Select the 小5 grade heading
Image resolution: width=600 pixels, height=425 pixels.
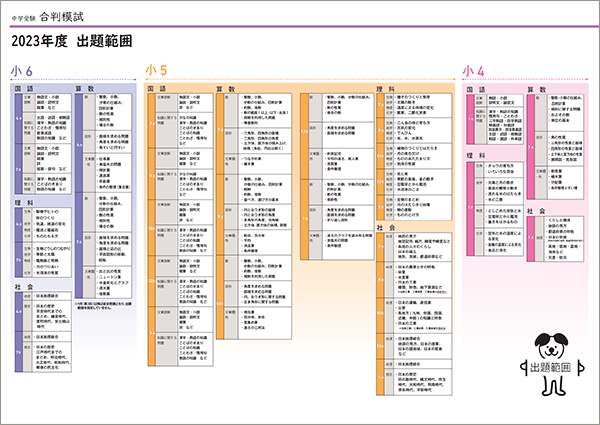coord(156,71)
